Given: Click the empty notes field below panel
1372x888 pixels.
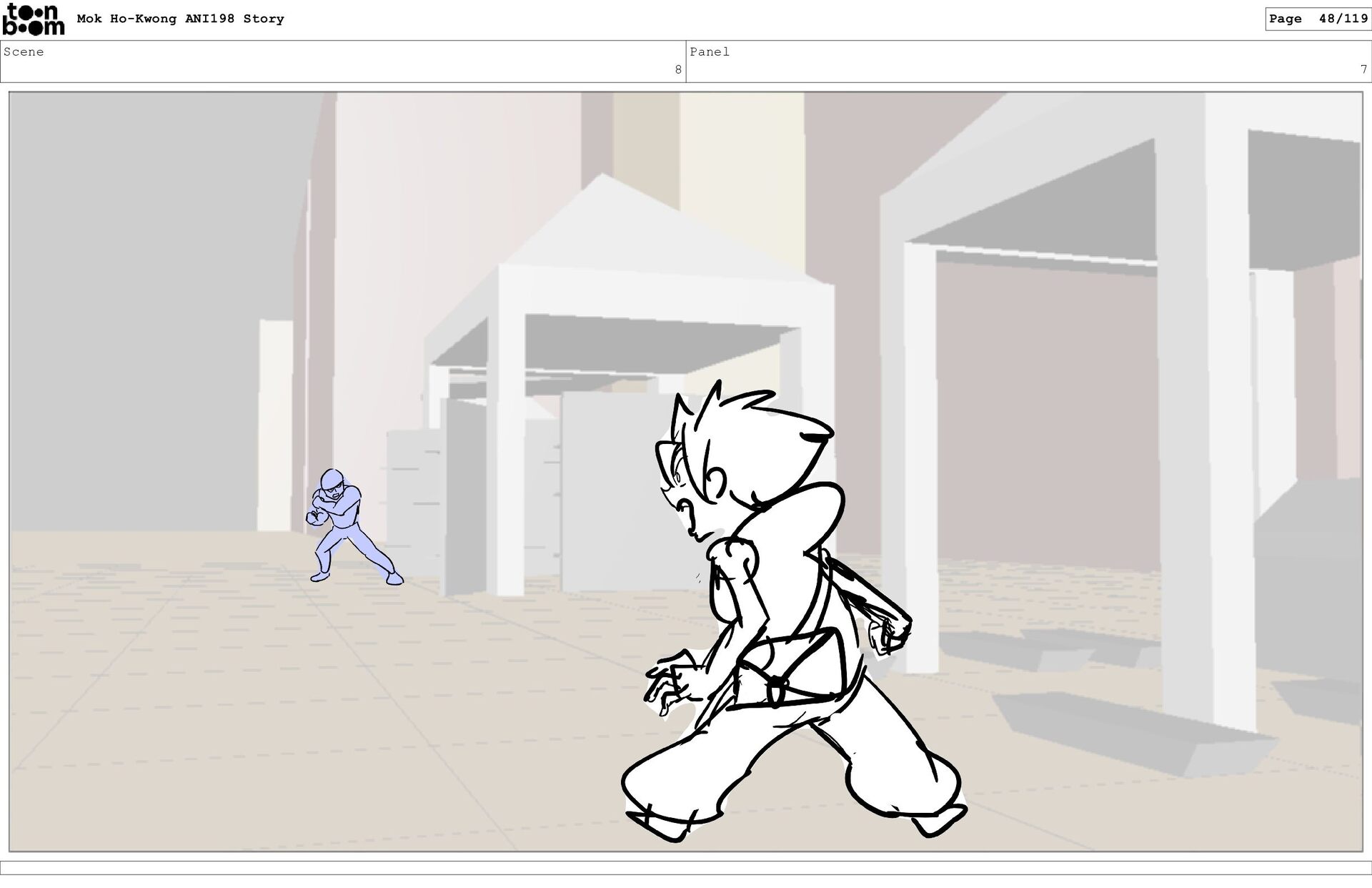Looking at the screenshot, I should click(686, 867).
